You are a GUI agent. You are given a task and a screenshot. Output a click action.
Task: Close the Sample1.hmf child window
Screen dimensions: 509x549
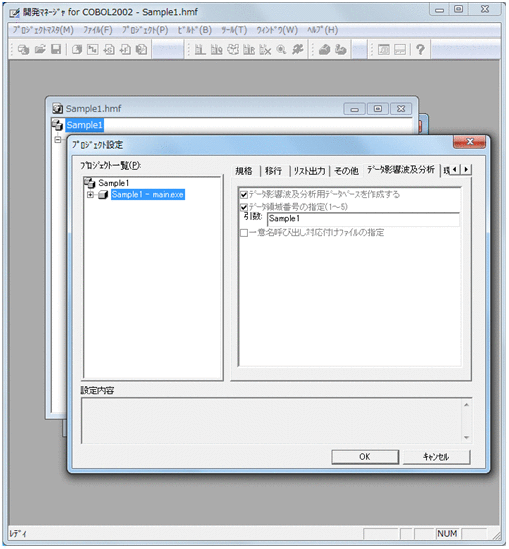(401, 109)
